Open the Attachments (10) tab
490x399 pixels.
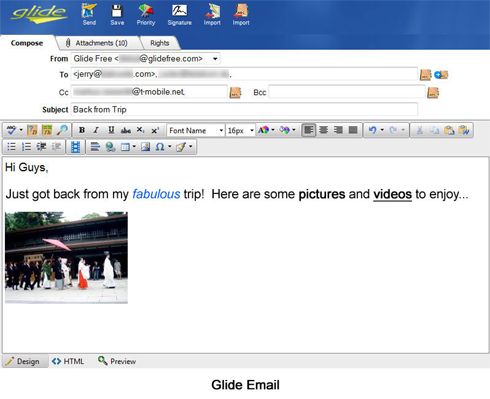[x=97, y=43]
